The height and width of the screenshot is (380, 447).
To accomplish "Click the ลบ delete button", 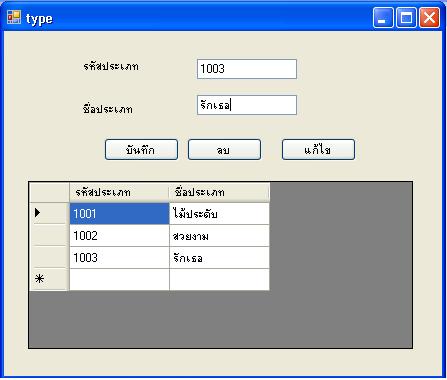I will [224, 150].
